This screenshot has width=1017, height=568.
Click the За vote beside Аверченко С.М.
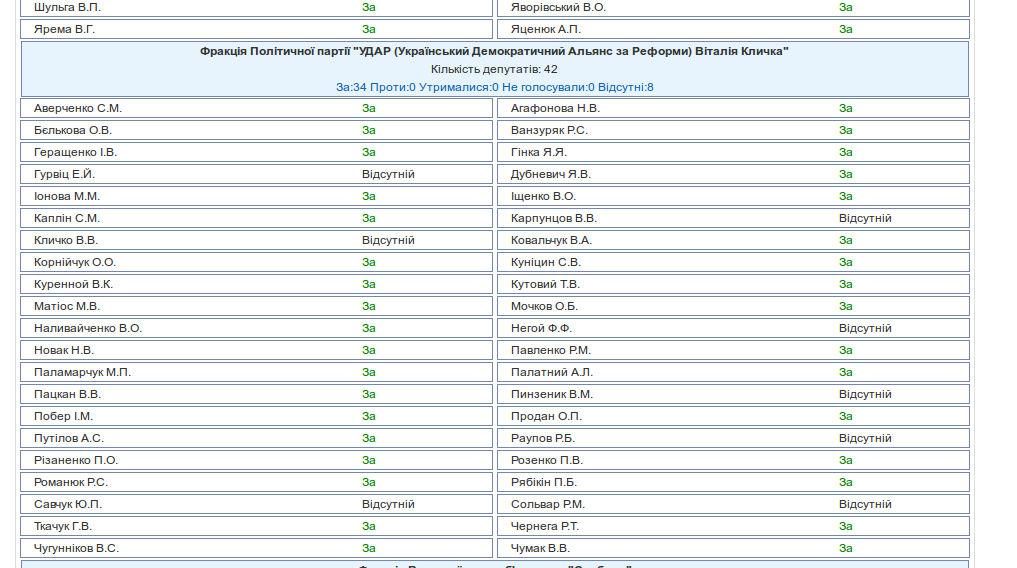(x=369, y=108)
